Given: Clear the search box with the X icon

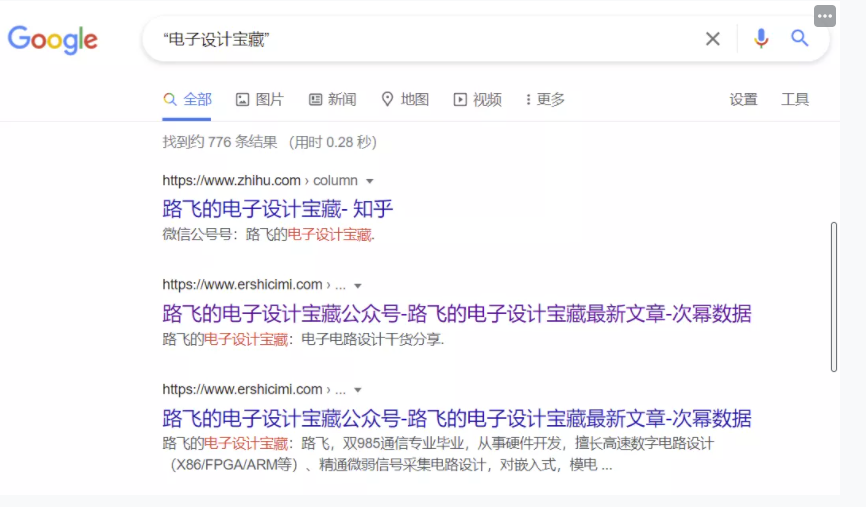Looking at the screenshot, I should 712,39.
